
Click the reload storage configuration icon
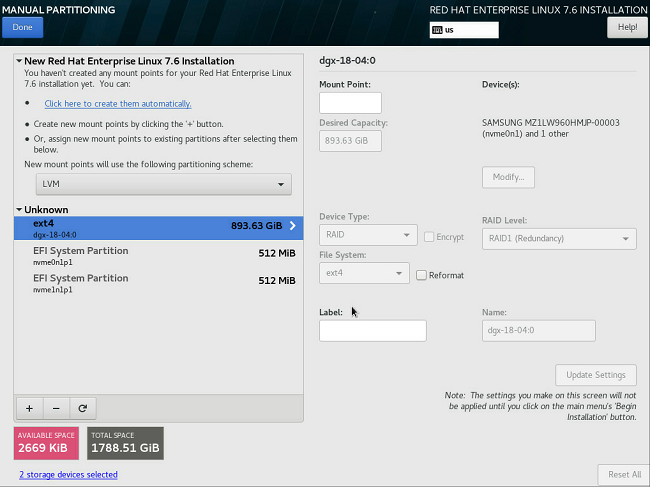tap(82, 408)
